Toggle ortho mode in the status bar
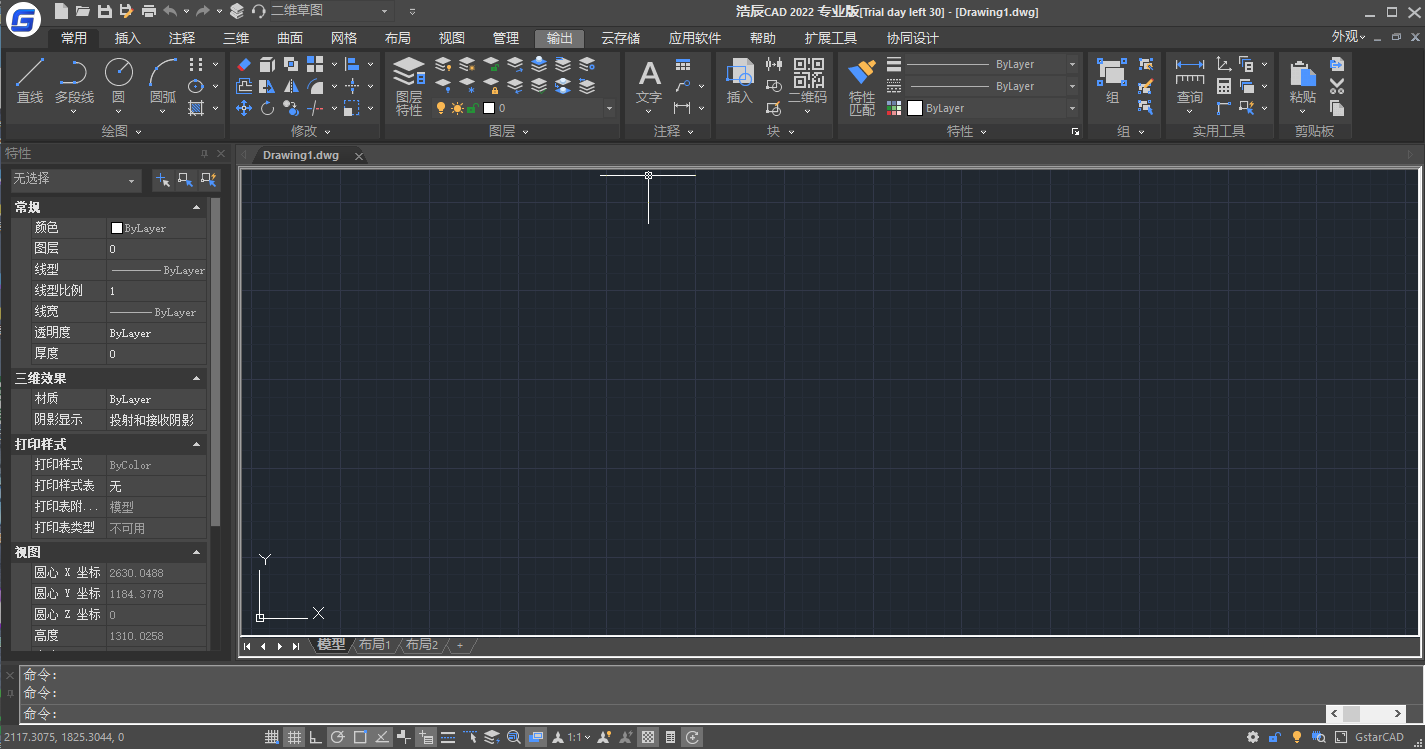 click(x=316, y=738)
